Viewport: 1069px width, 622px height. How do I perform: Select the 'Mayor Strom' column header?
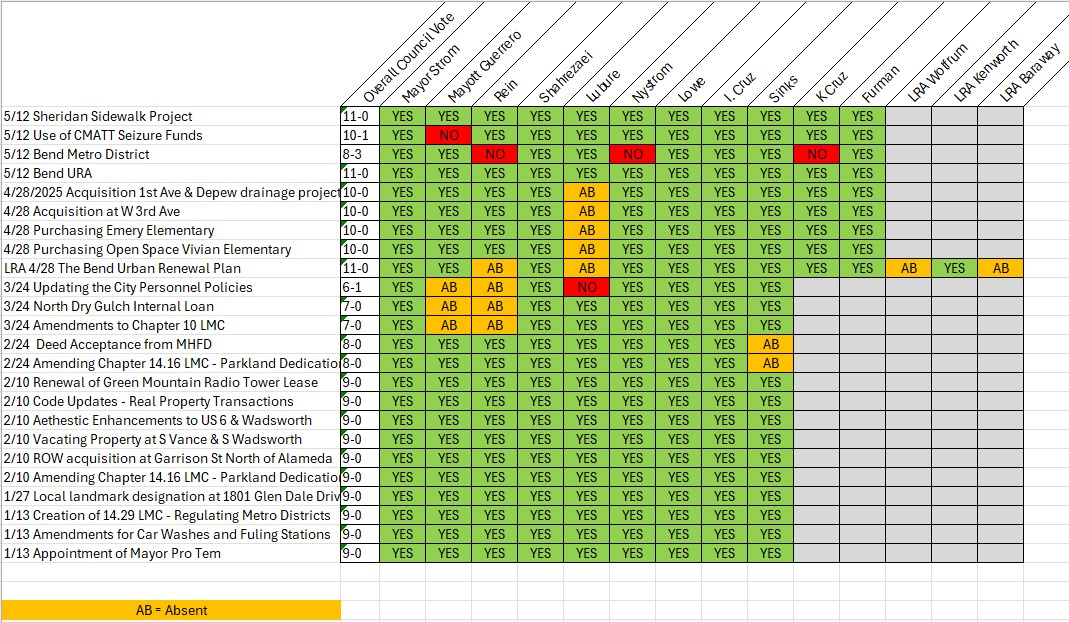[430, 74]
